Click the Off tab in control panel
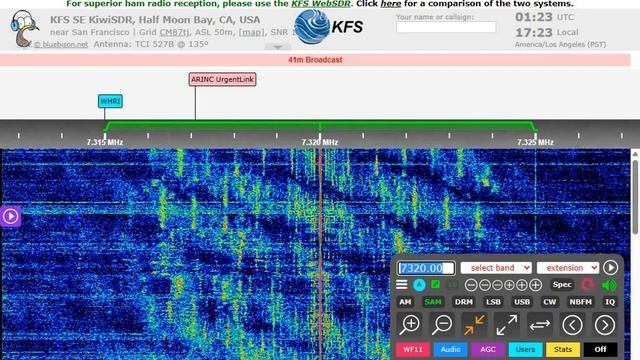 click(x=600, y=349)
